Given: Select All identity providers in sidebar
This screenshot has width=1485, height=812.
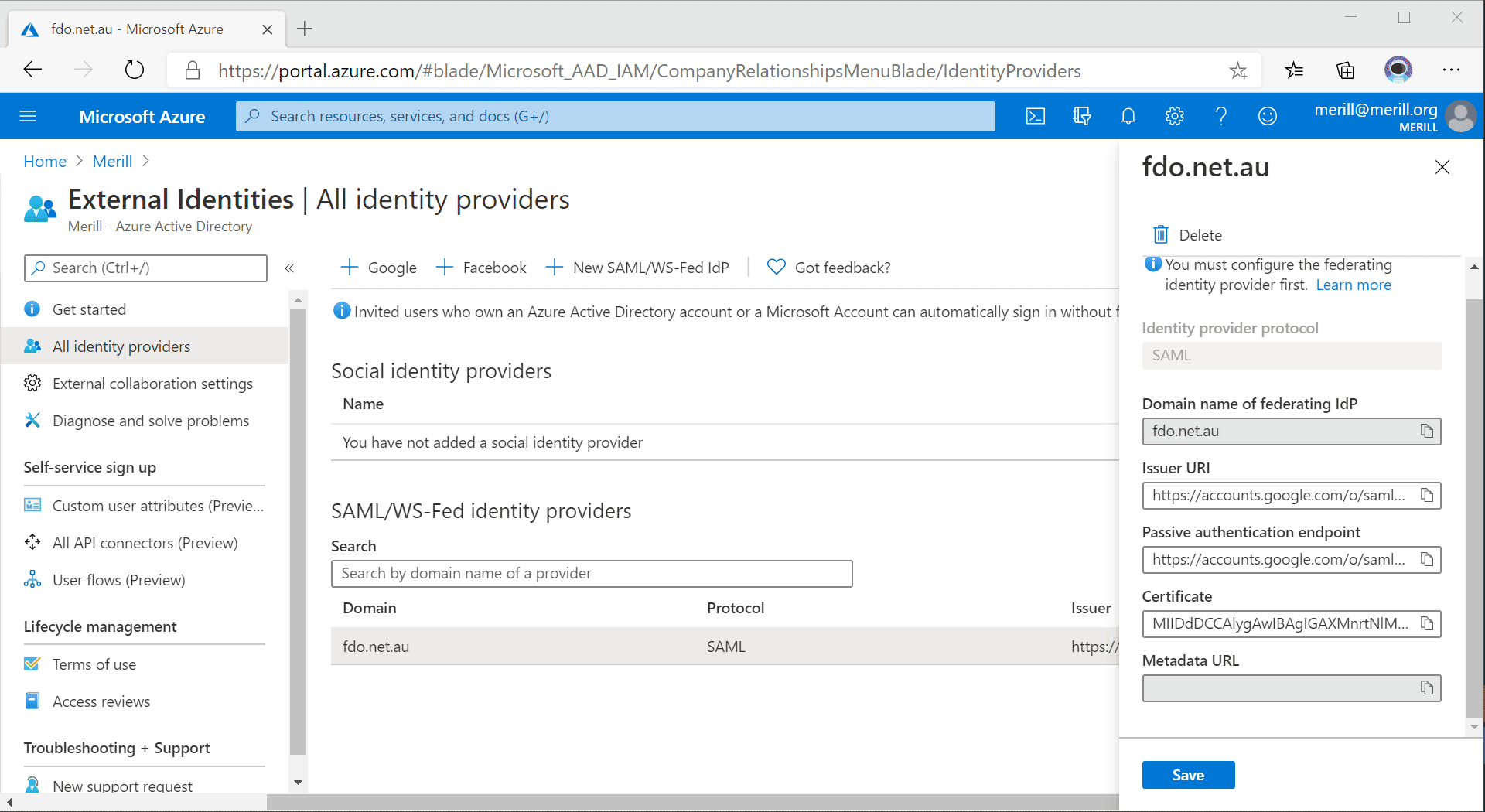Looking at the screenshot, I should (x=145, y=346).
